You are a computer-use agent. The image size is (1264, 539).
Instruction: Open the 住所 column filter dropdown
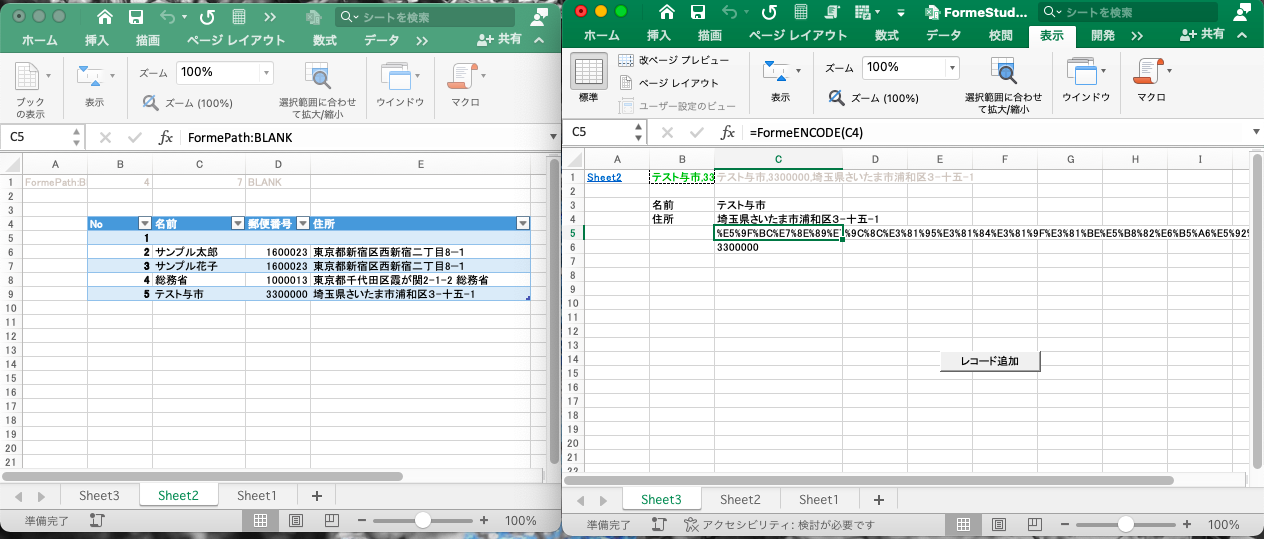(x=522, y=224)
